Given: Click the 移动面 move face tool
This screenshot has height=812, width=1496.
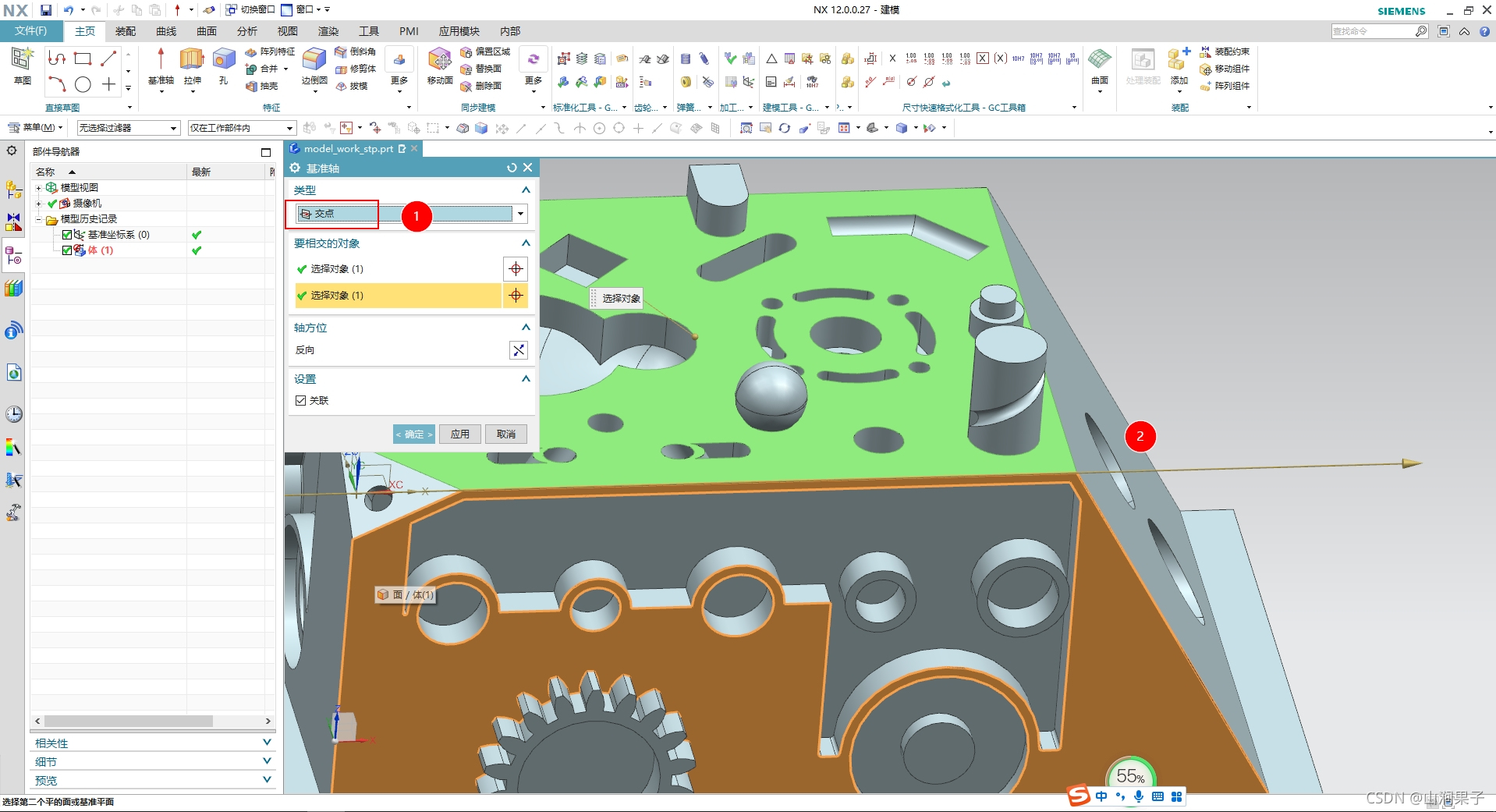Looking at the screenshot, I should [x=440, y=66].
